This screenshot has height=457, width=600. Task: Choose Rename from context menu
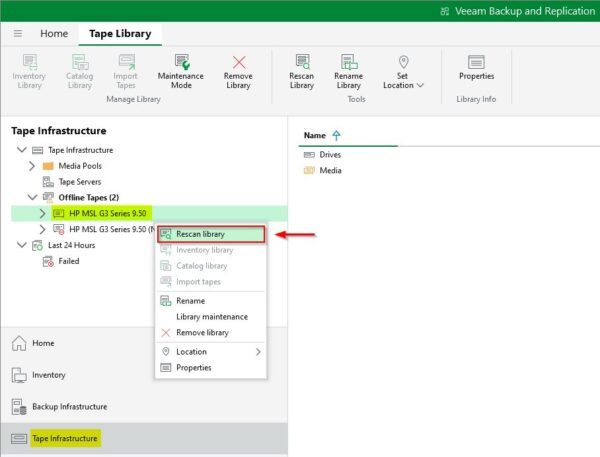pyautogui.click(x=211, y=301)
